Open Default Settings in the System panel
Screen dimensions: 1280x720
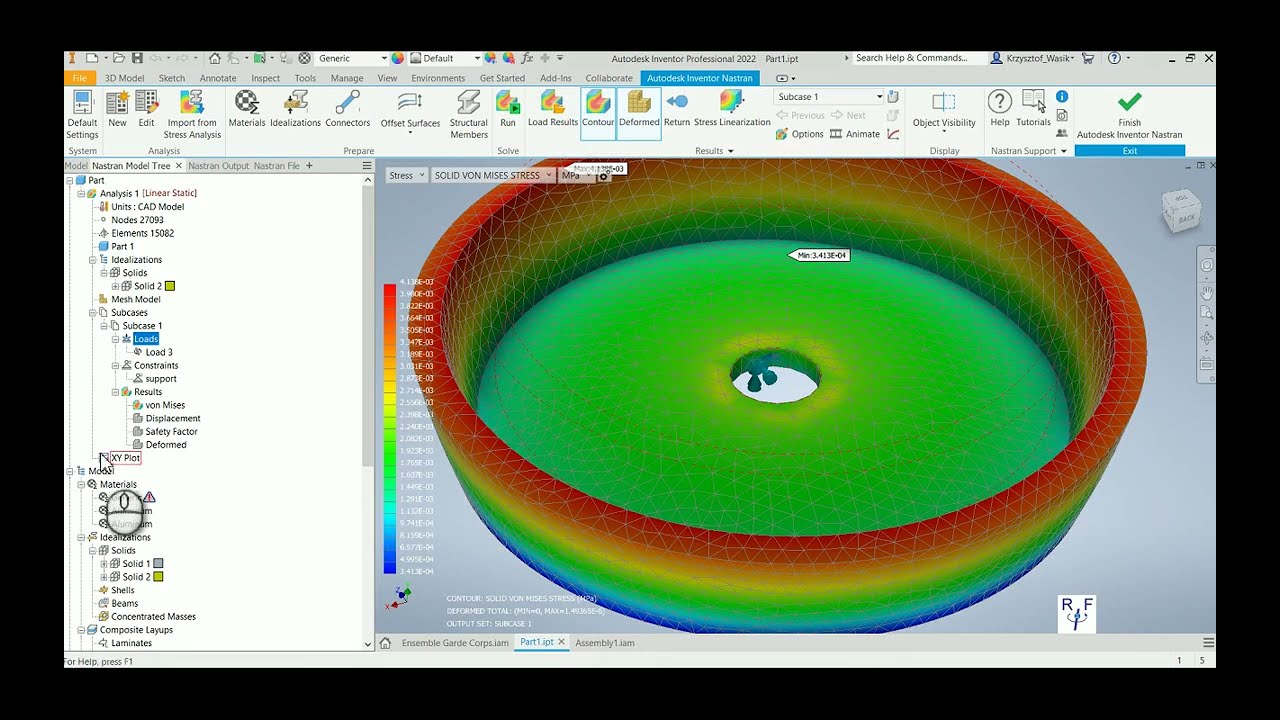pos(82,115)
